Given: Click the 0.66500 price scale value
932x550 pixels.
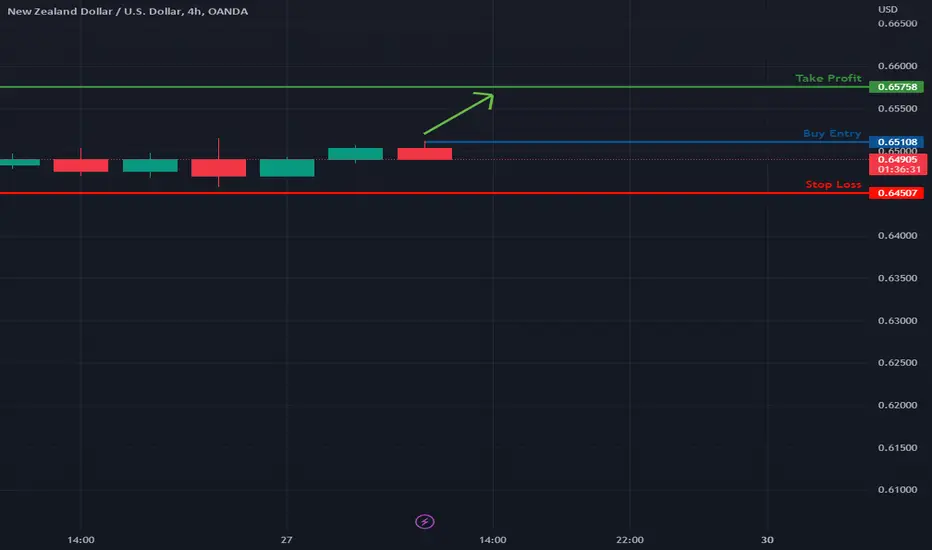Looking at the screenshot, I should 897,24.
